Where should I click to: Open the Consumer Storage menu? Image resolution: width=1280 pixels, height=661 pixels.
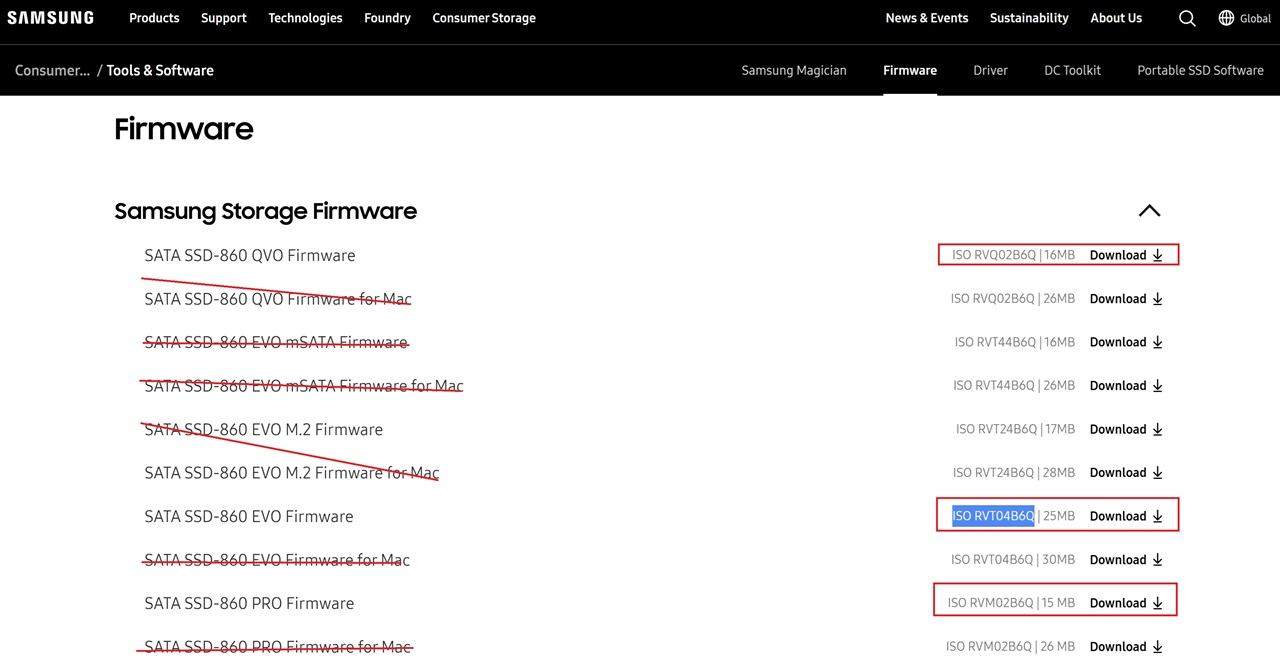484,18
